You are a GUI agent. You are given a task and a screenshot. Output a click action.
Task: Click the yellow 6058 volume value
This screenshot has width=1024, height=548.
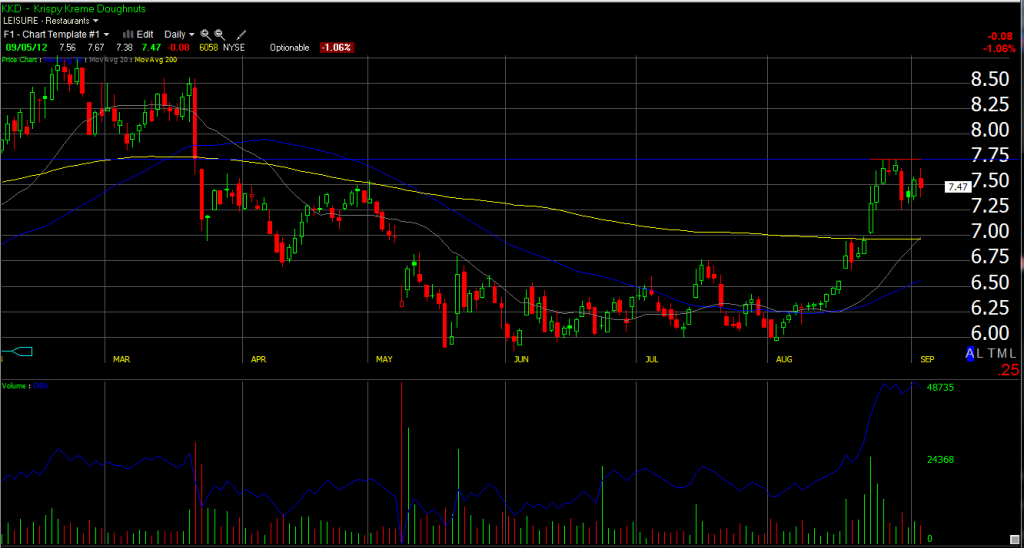208,48
